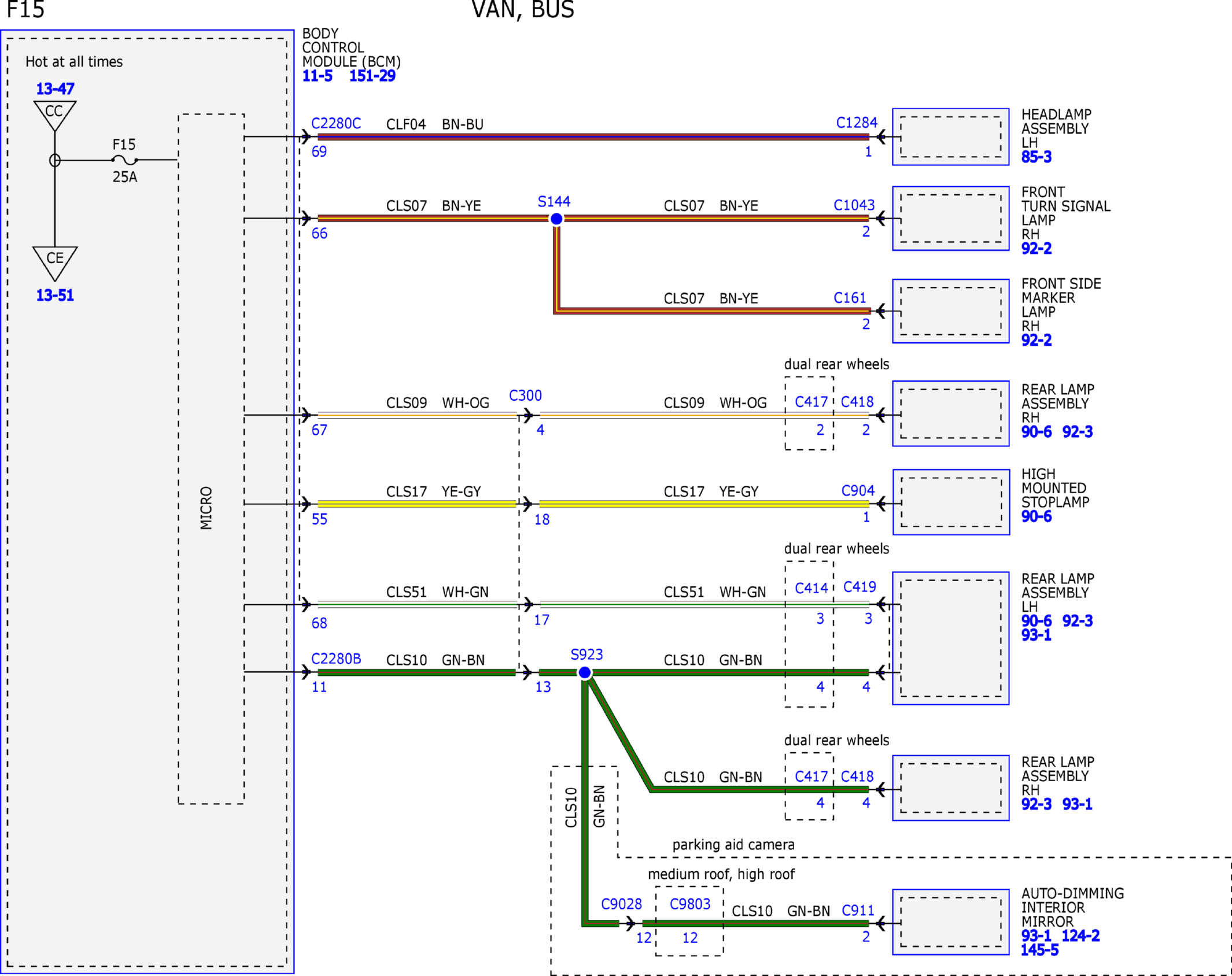Click the "medium roof, high roof" note
The width and height of the screenshot is (1232, 976).
(x=721, y=874)
